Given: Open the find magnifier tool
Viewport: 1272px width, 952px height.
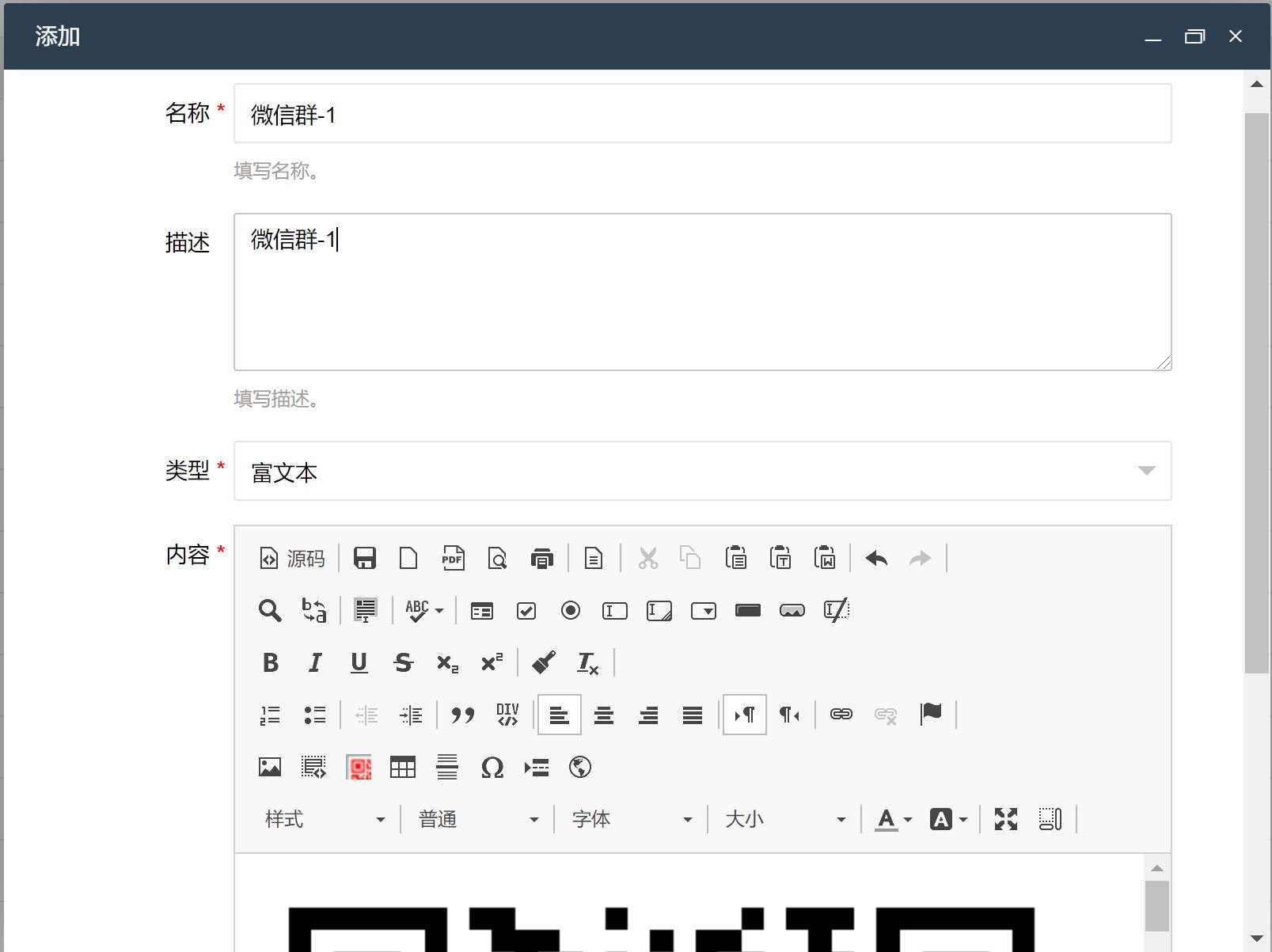Looking at the screenshot, I should [270, 610].
